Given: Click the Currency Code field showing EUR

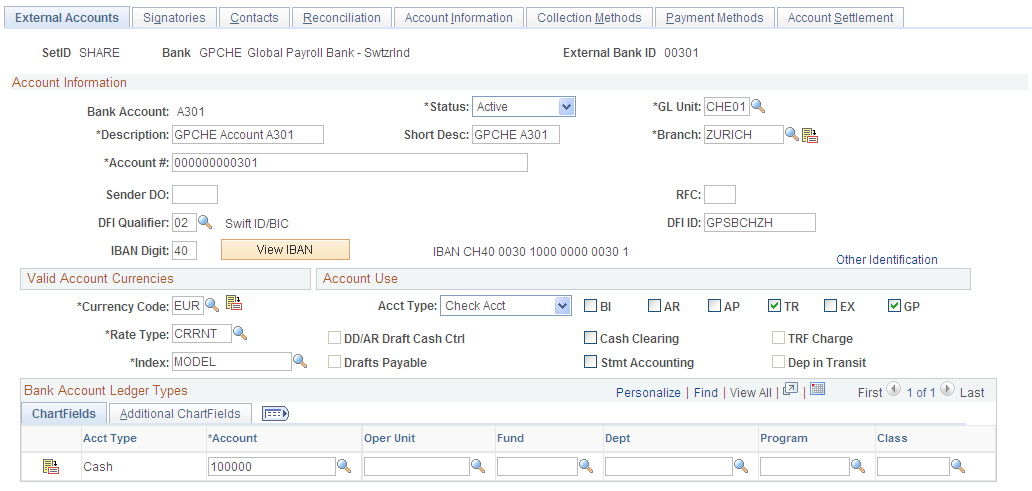Looking at the screenshot, I should pos(188,305).
